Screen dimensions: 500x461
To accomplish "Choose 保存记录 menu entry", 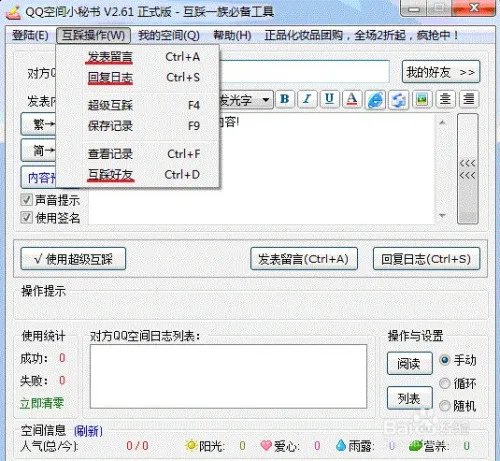I will [x=138, y=126].
